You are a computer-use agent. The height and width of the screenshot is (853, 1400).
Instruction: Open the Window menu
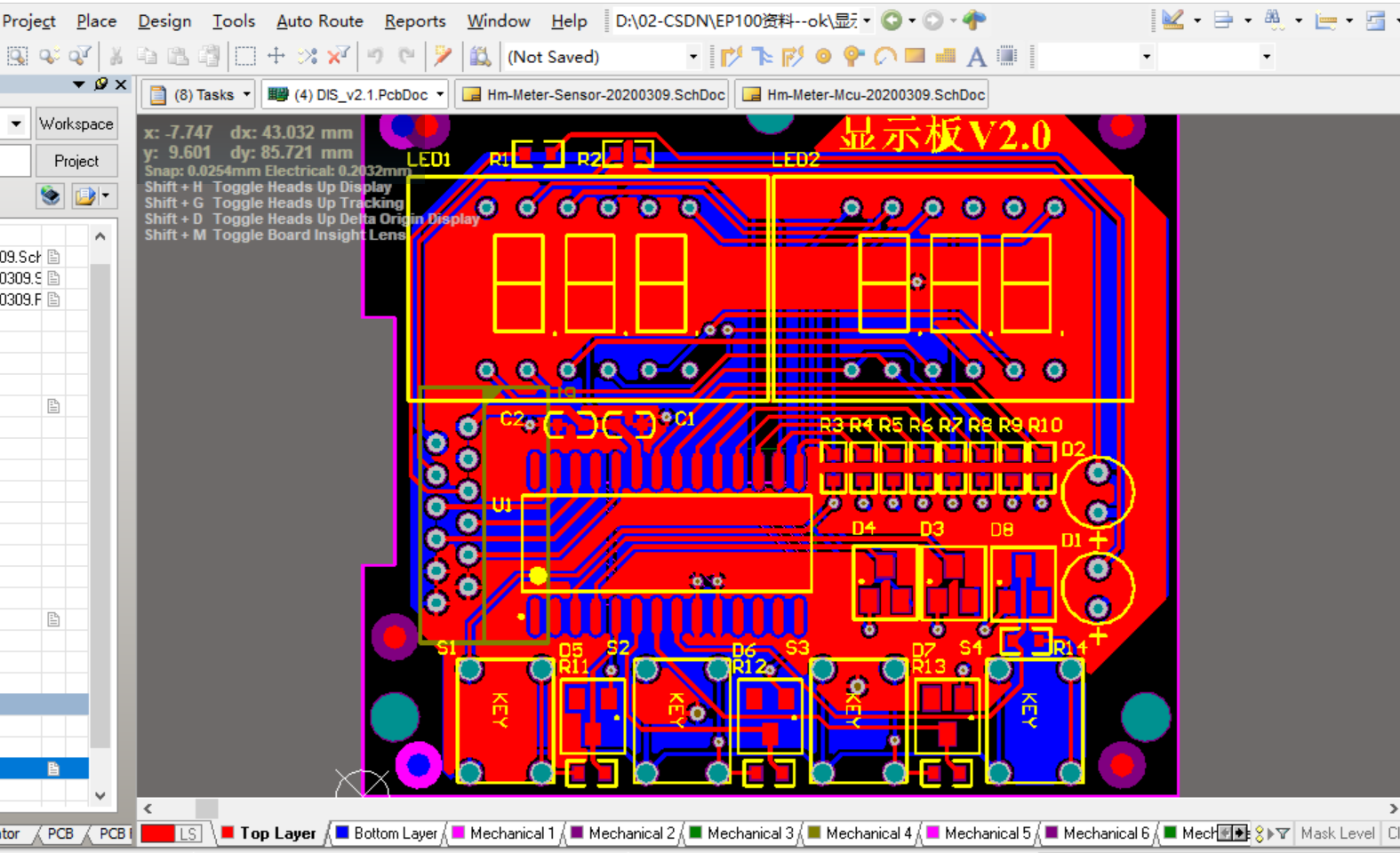click(499, 20)
